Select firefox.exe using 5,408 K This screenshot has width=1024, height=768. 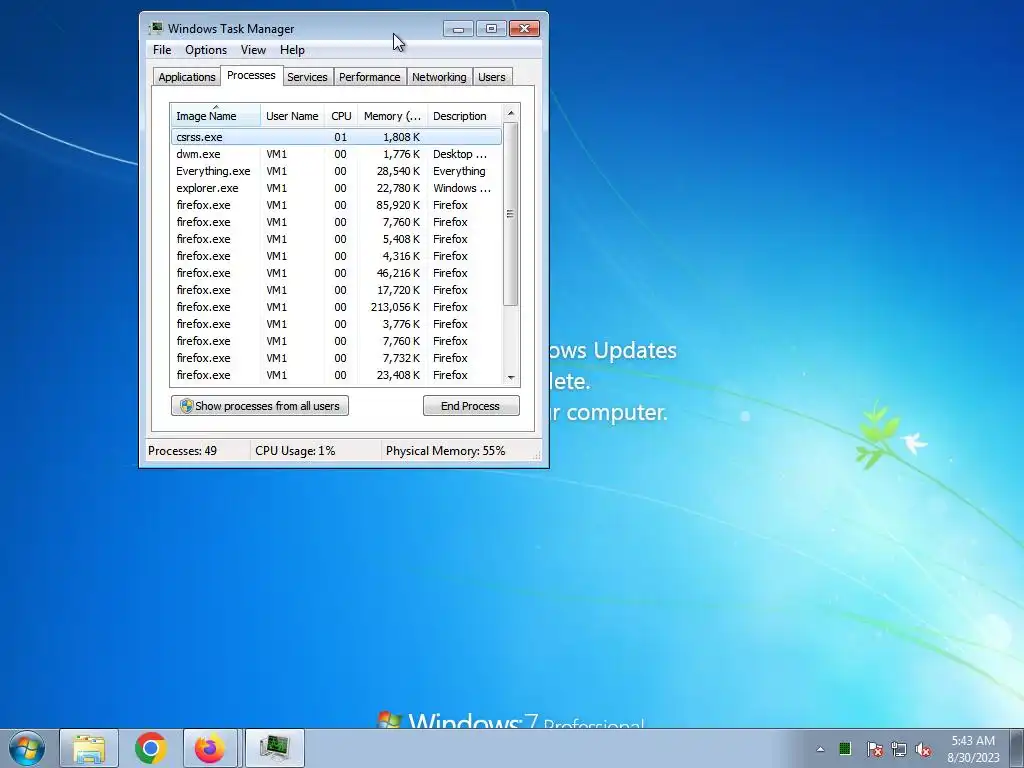(x=336, y=239)
